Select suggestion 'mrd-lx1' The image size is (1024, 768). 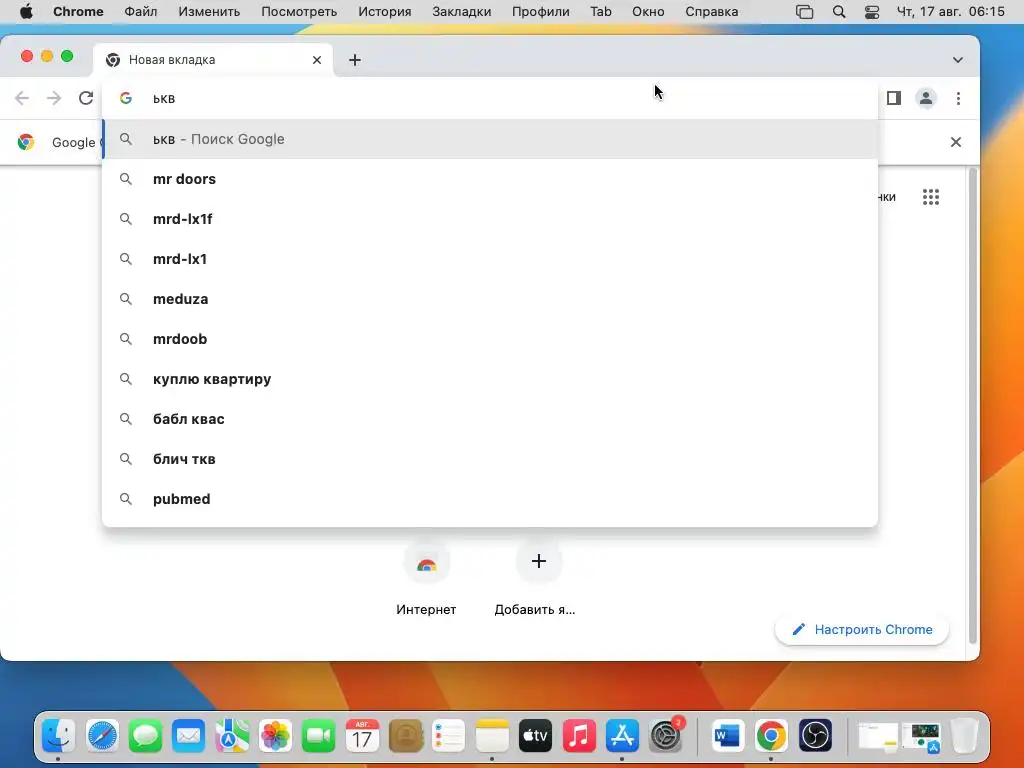[x=490, y=259]
